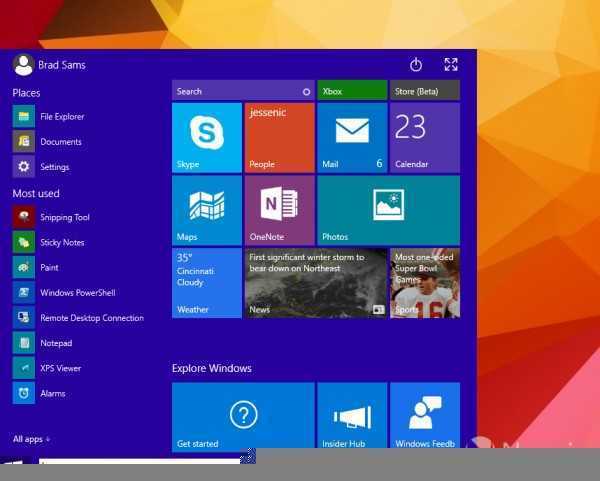The image size is (600, 481).
Task: Open the Mail tile
Action: point(352,138)
